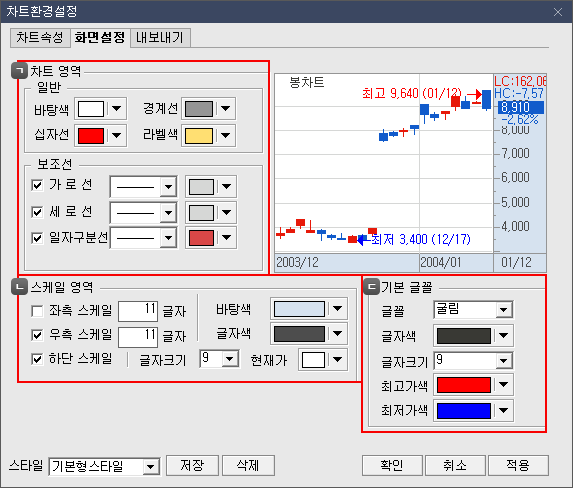Toggle the 가로선 checkbox
The image size is (573, 488).
37,185
